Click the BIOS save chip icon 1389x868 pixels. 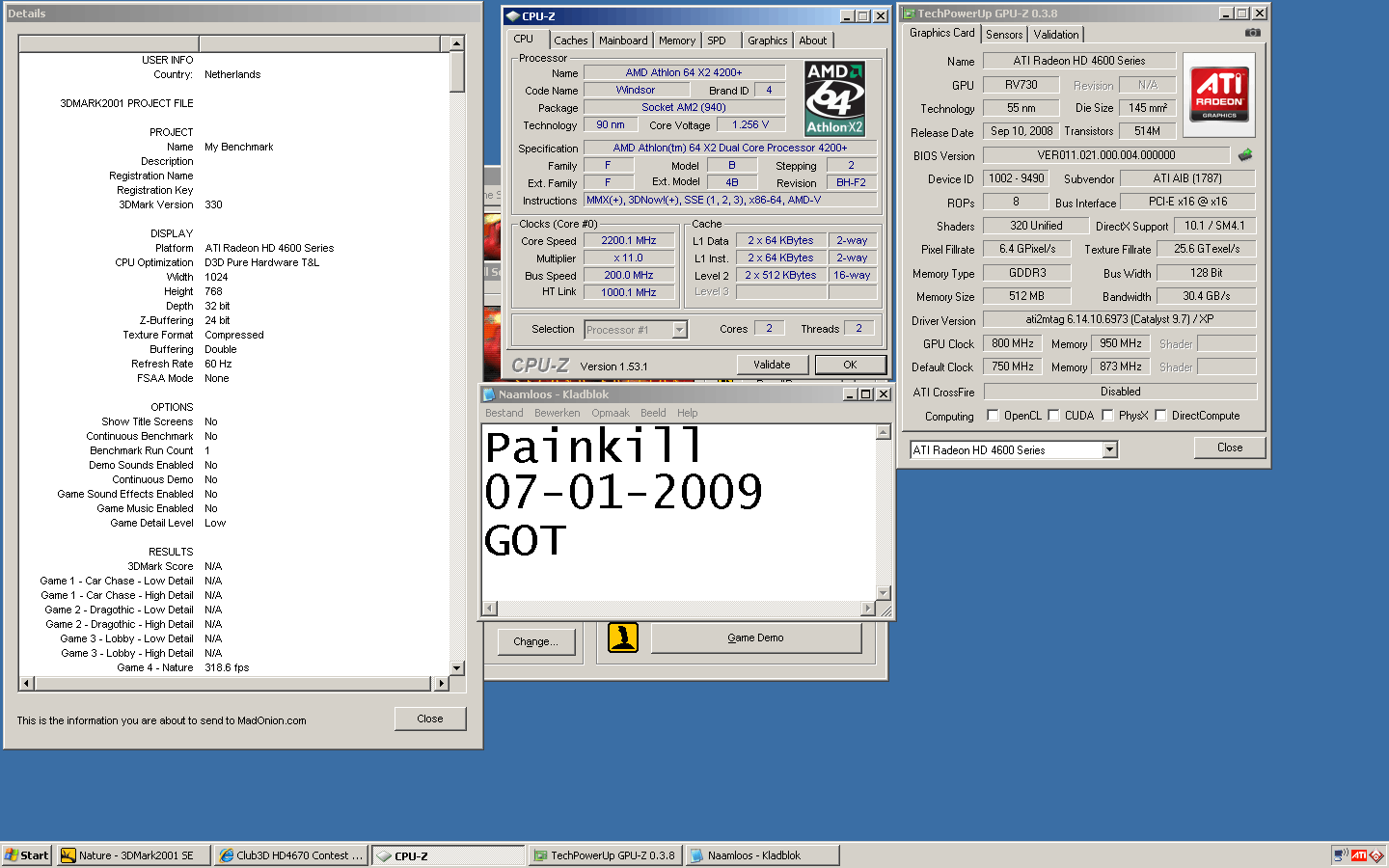(x=1245, y=155)
